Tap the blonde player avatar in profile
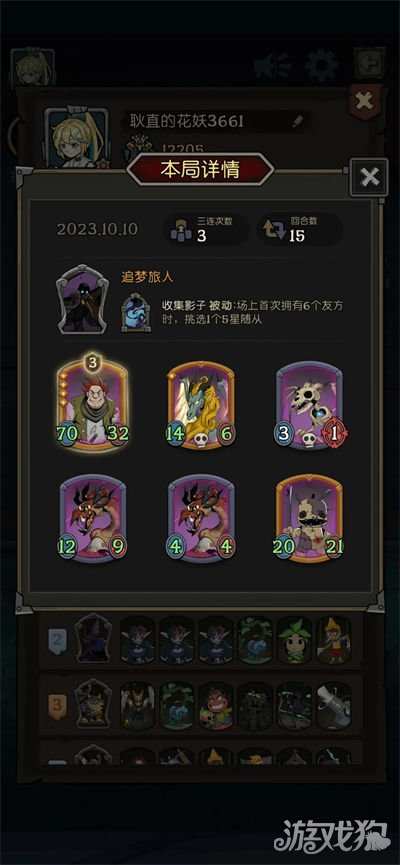Image resolution: width=400 pixels, height=865 pixels. [x=77, y=138]
